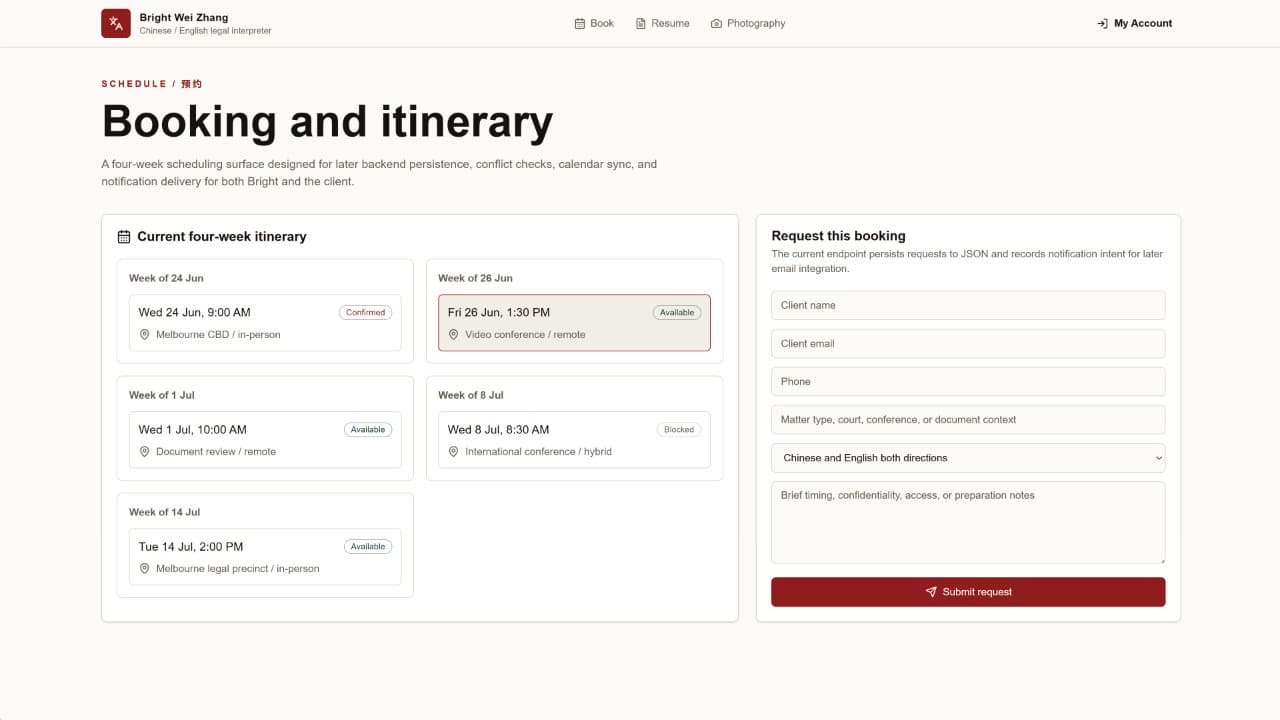Click the Video conference / remote text
The height and width of the screenshot is (720, 1280).
click(x=525, y=335)
